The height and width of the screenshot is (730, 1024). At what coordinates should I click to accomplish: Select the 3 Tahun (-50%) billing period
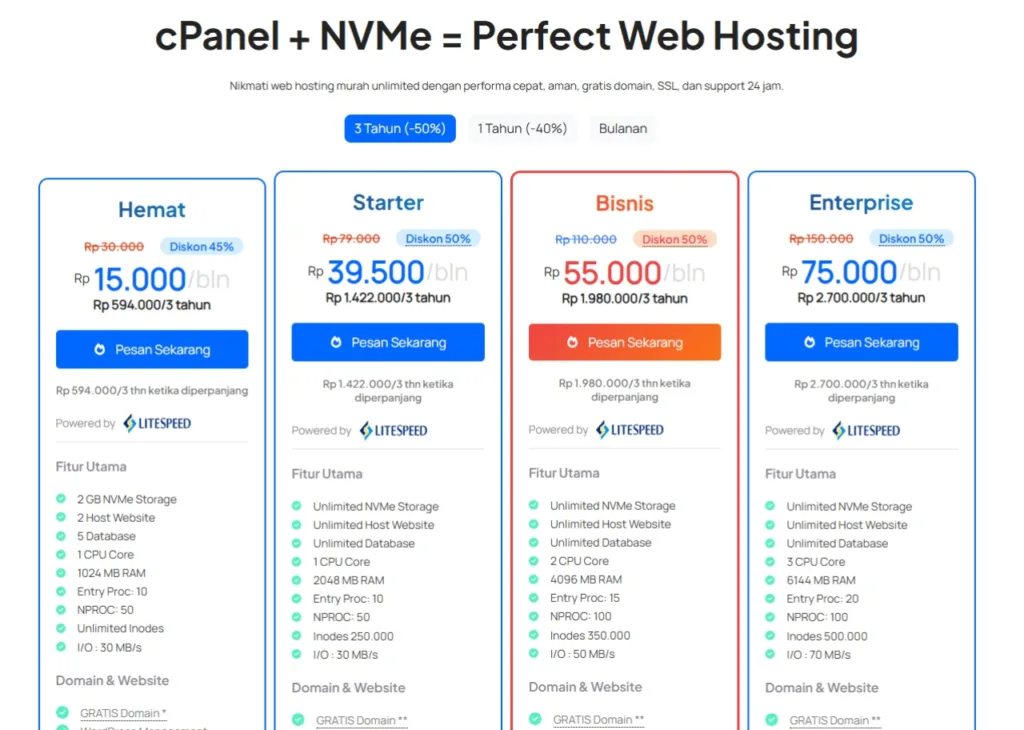pos(400,129)
